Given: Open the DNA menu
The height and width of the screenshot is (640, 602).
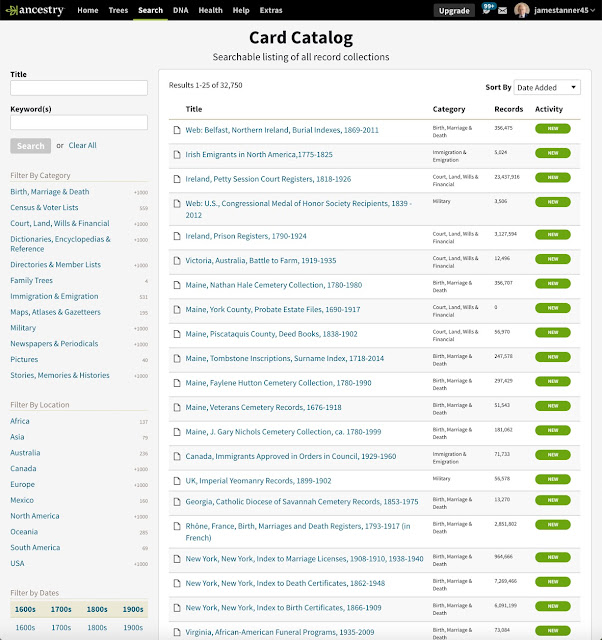Looking at the screenshot, I should 180,10.
